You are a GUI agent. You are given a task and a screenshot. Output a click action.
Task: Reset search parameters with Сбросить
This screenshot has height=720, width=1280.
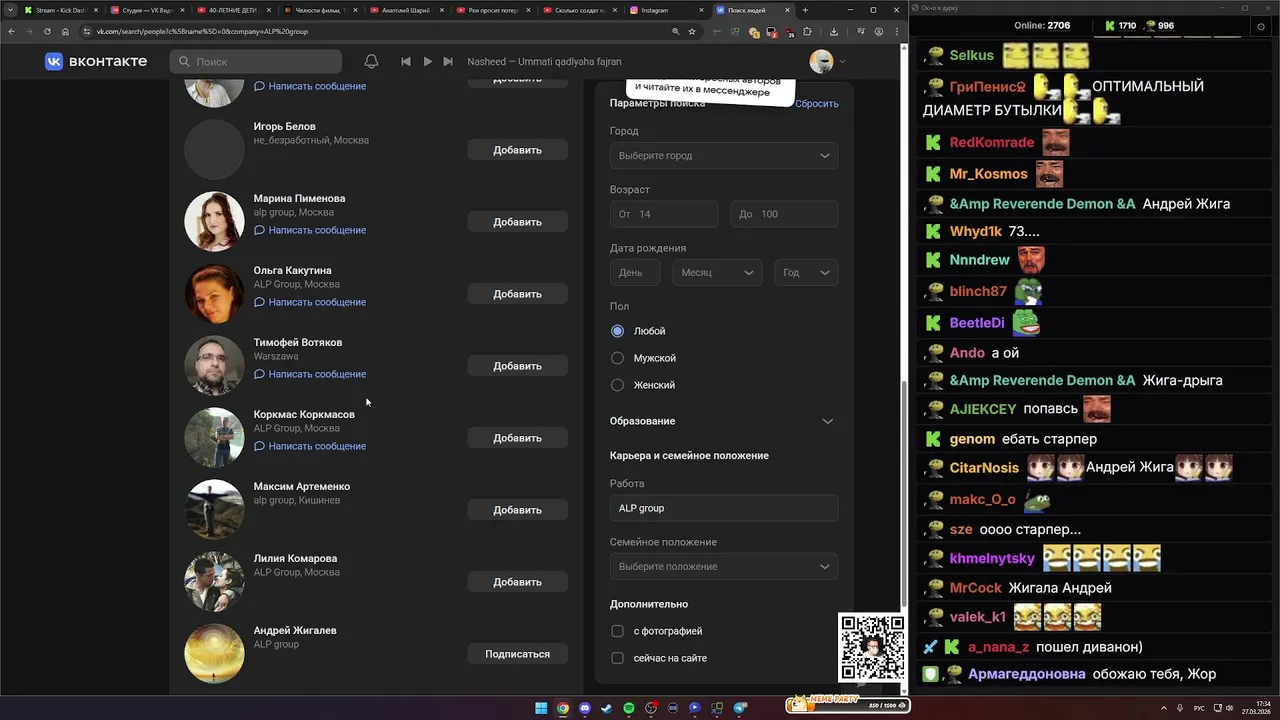tap(817, 104)
